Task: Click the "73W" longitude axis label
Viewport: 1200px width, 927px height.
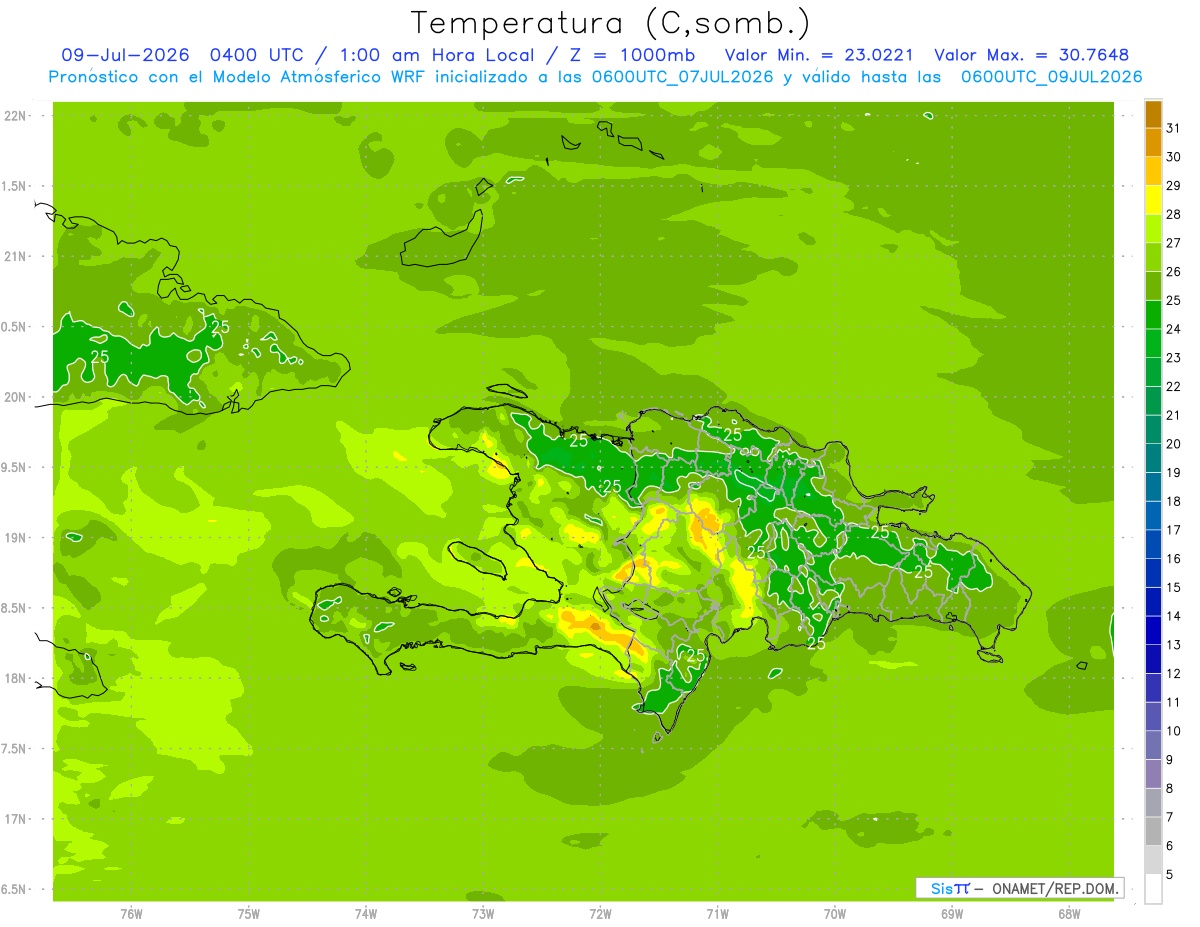Action: pyautogui.click(x=483, y=913)
